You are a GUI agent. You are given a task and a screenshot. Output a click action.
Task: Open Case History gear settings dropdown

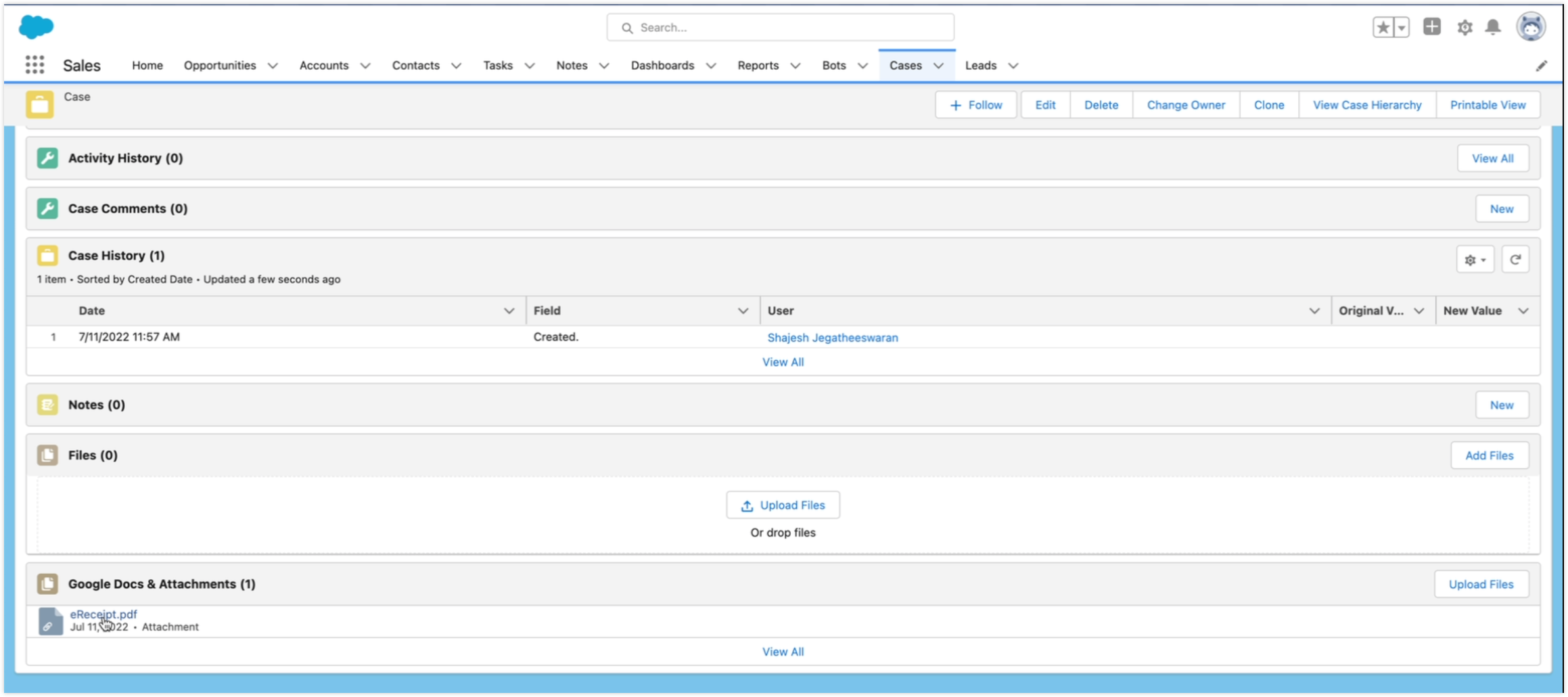[1475, 260]
